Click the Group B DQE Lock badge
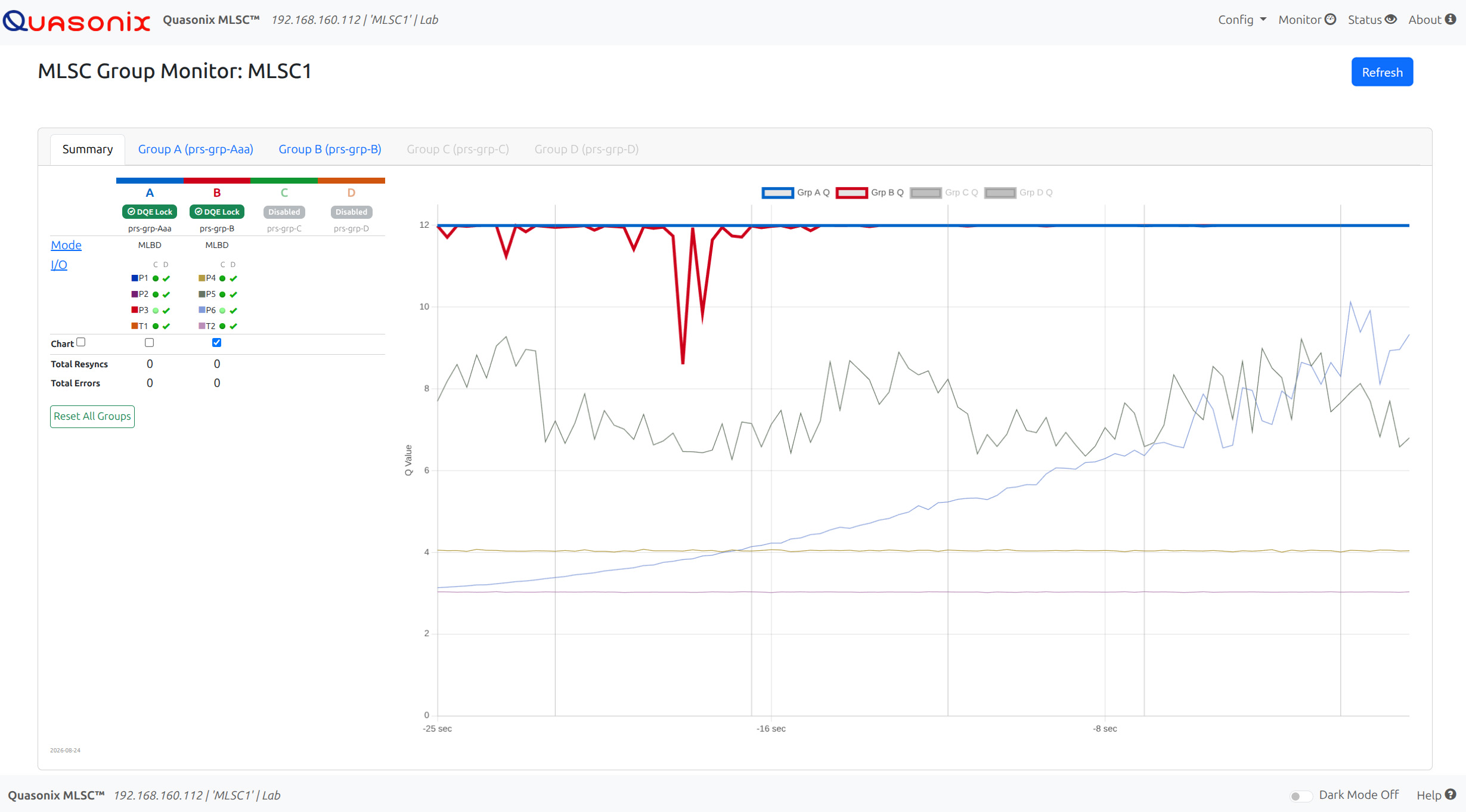This screenshot has width=1466, height=812. (x=217, y=212)
